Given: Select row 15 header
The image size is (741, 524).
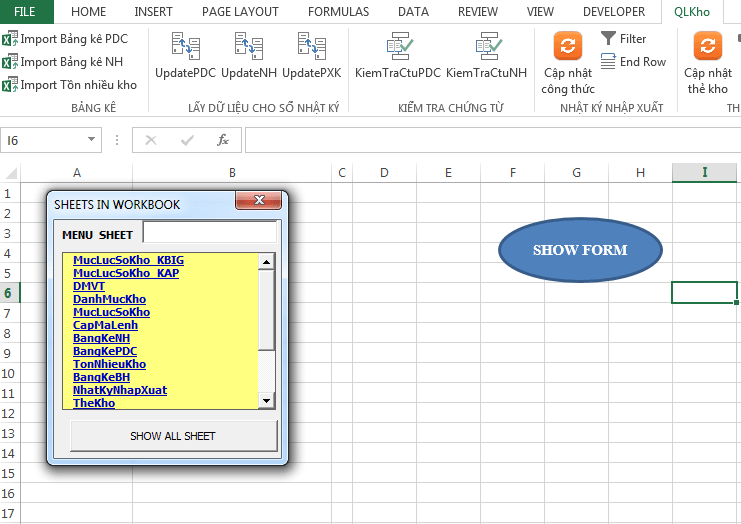Looking at the screenshot, I should [10, 473].
